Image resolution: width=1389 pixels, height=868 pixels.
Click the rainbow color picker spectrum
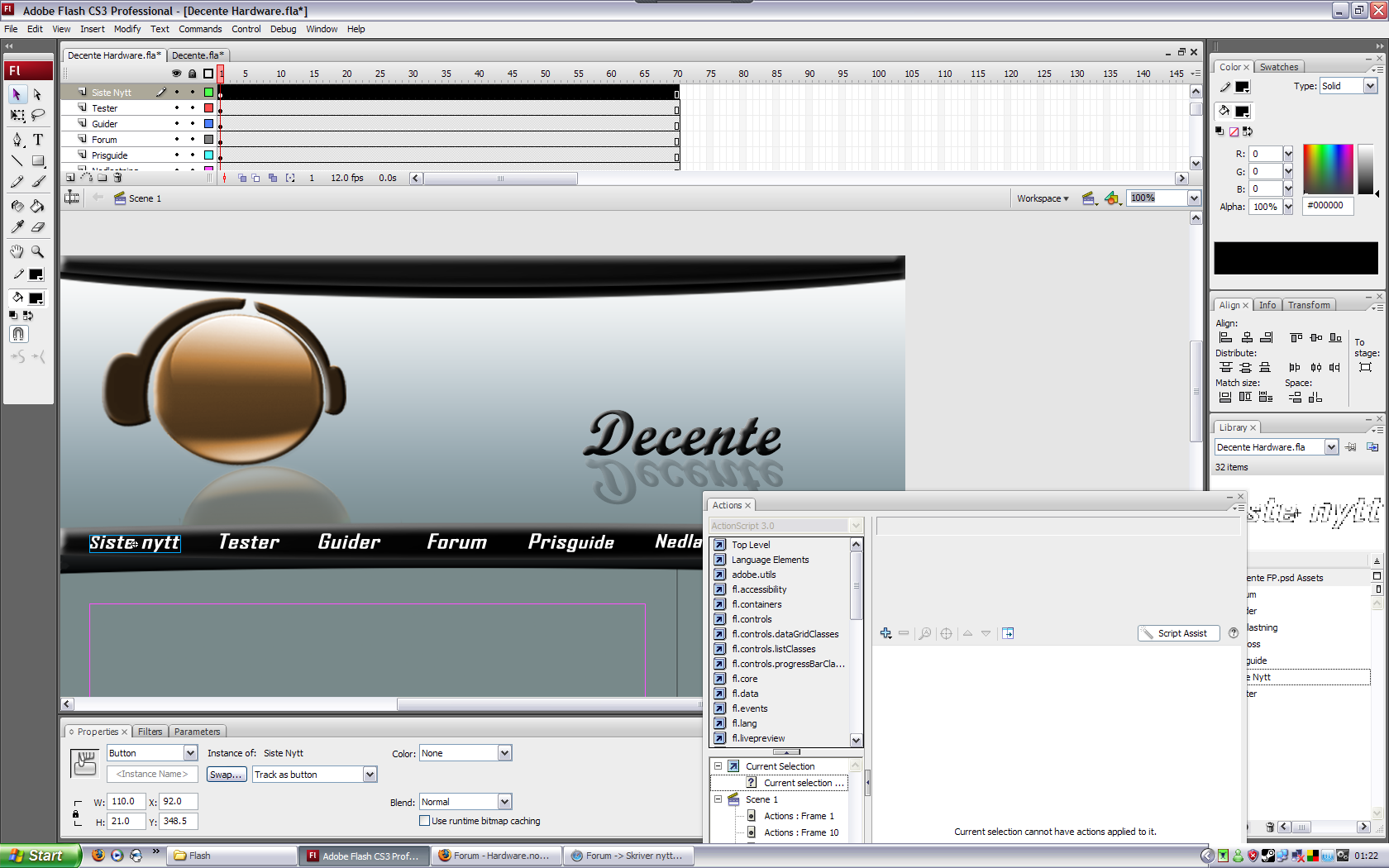pos(1328,169)
